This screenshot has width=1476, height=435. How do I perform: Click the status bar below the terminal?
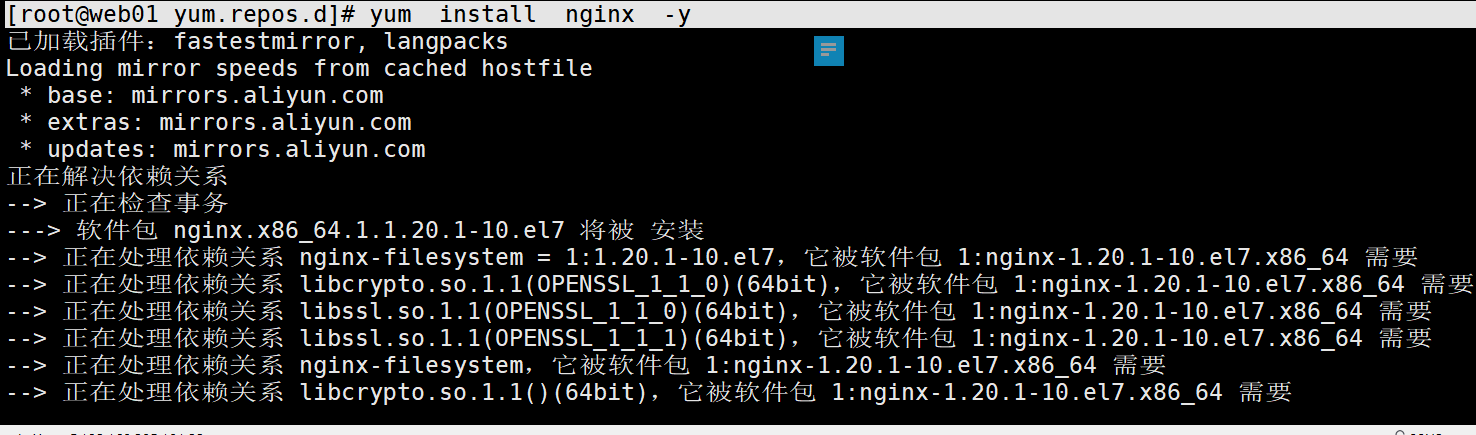pyautogui.click(x=738, y=430)
